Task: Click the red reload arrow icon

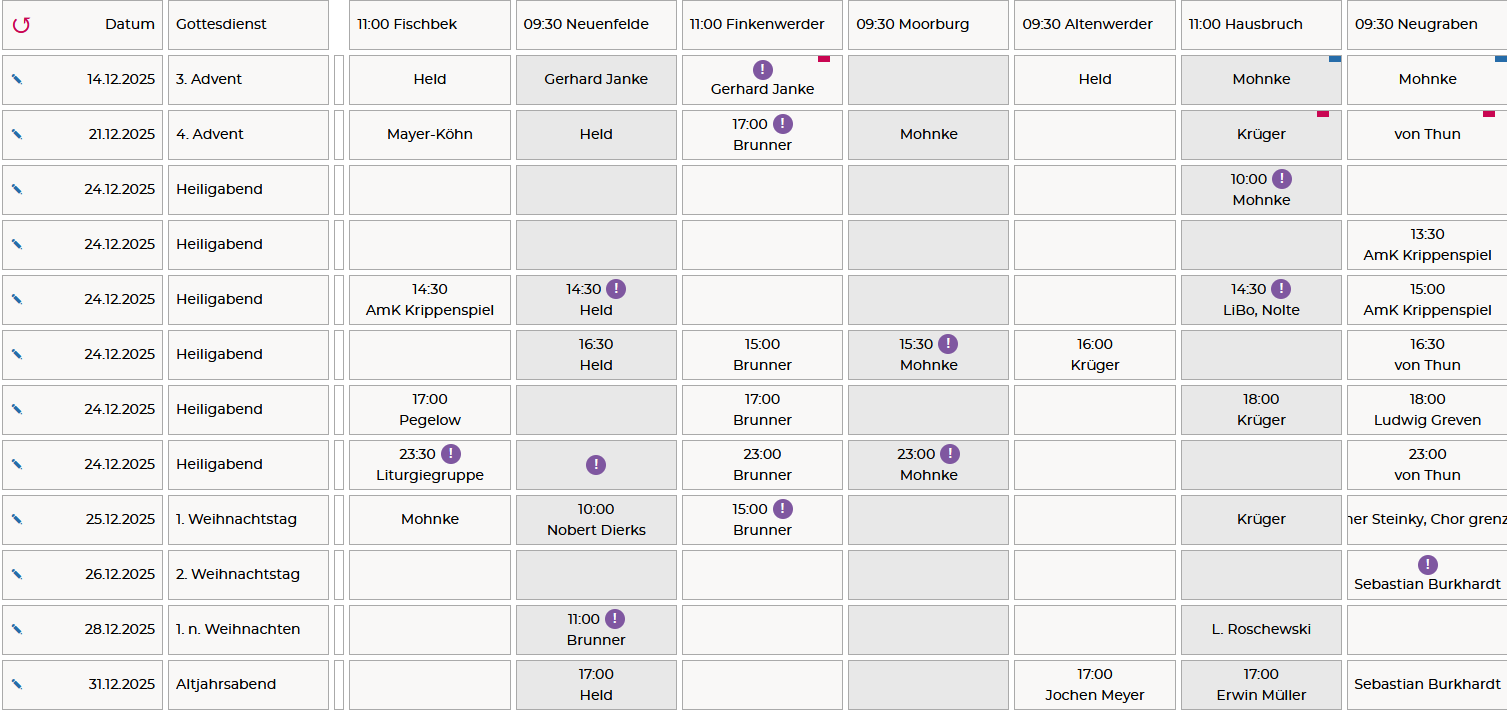Action: pos(21,25)
